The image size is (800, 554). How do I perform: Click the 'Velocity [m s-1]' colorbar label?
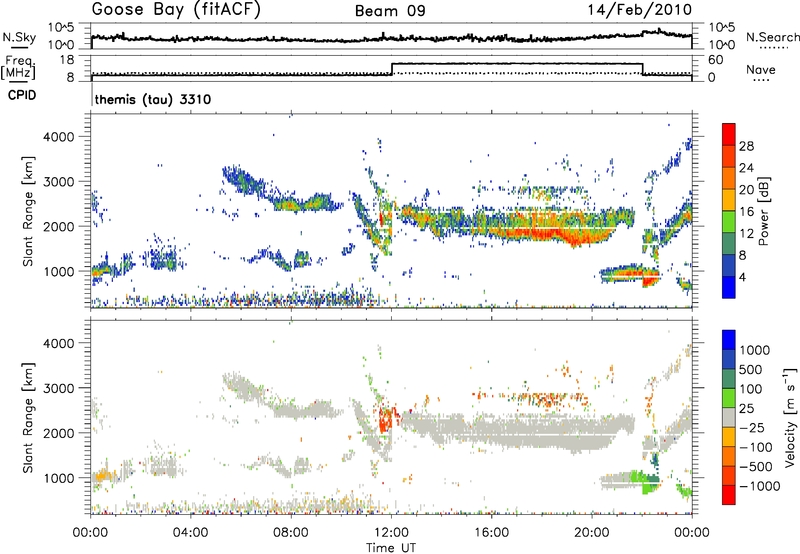(x=790, y=417)
